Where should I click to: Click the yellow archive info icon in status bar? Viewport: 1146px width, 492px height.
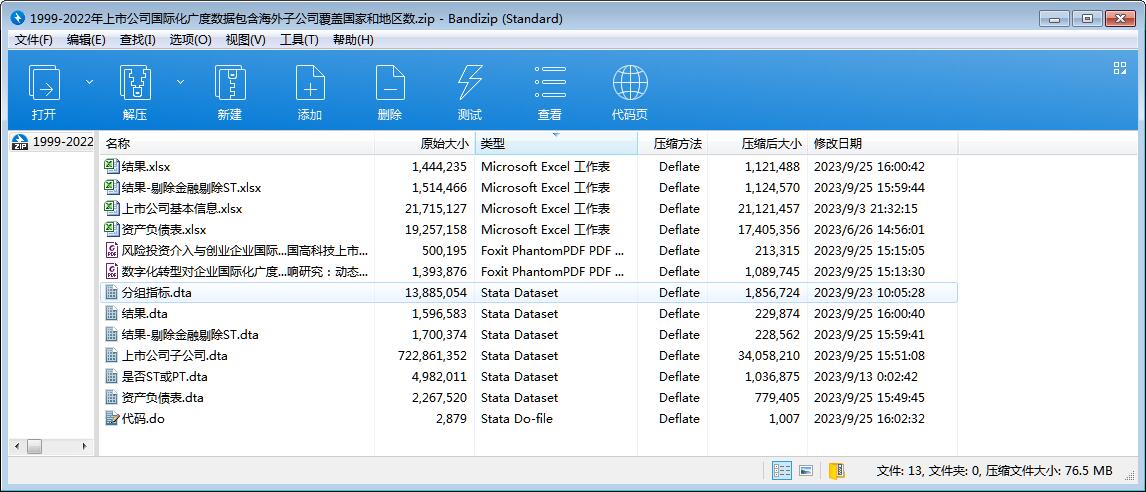(x=837, y=471)
